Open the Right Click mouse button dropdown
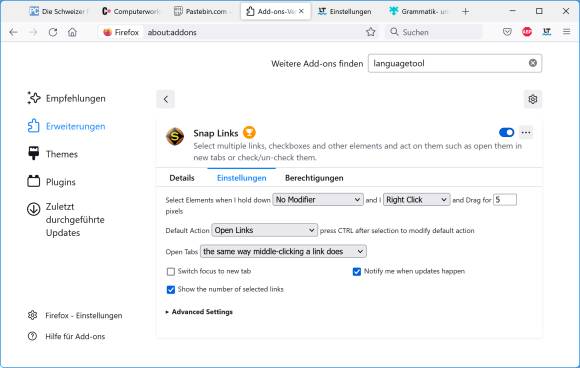 (417, 200)
